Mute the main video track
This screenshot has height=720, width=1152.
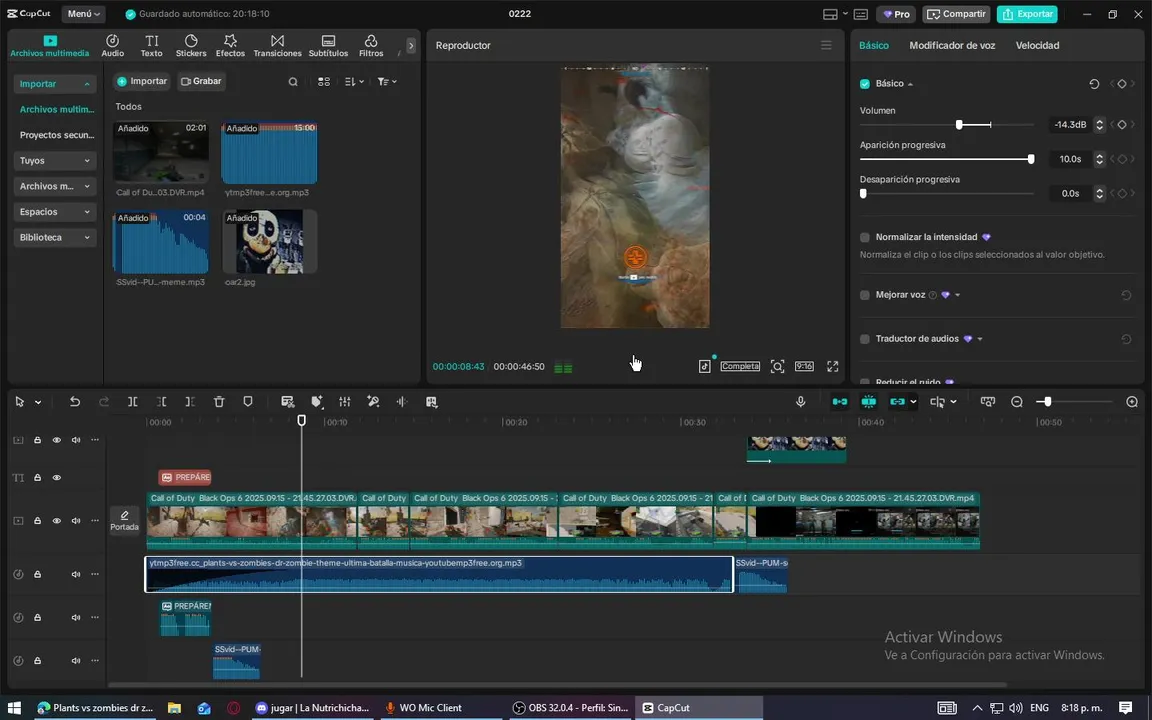coord(76,521)
